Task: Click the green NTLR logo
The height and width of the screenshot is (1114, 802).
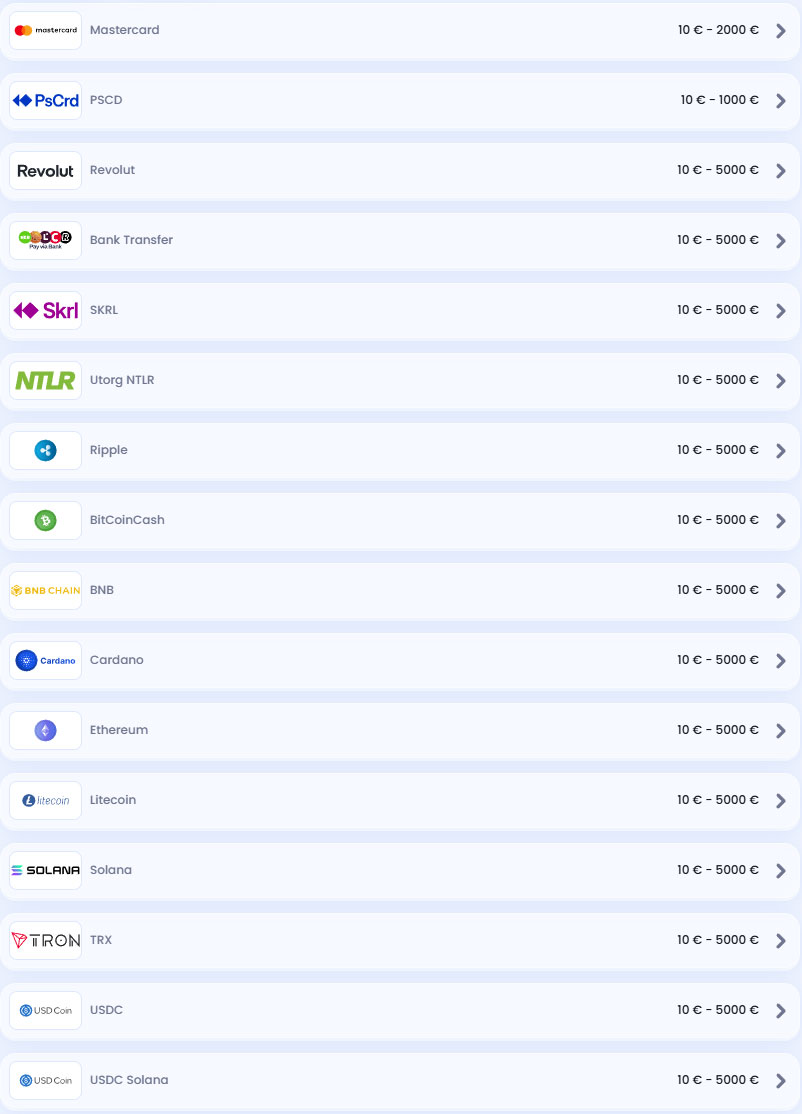Action: (45, 380)
